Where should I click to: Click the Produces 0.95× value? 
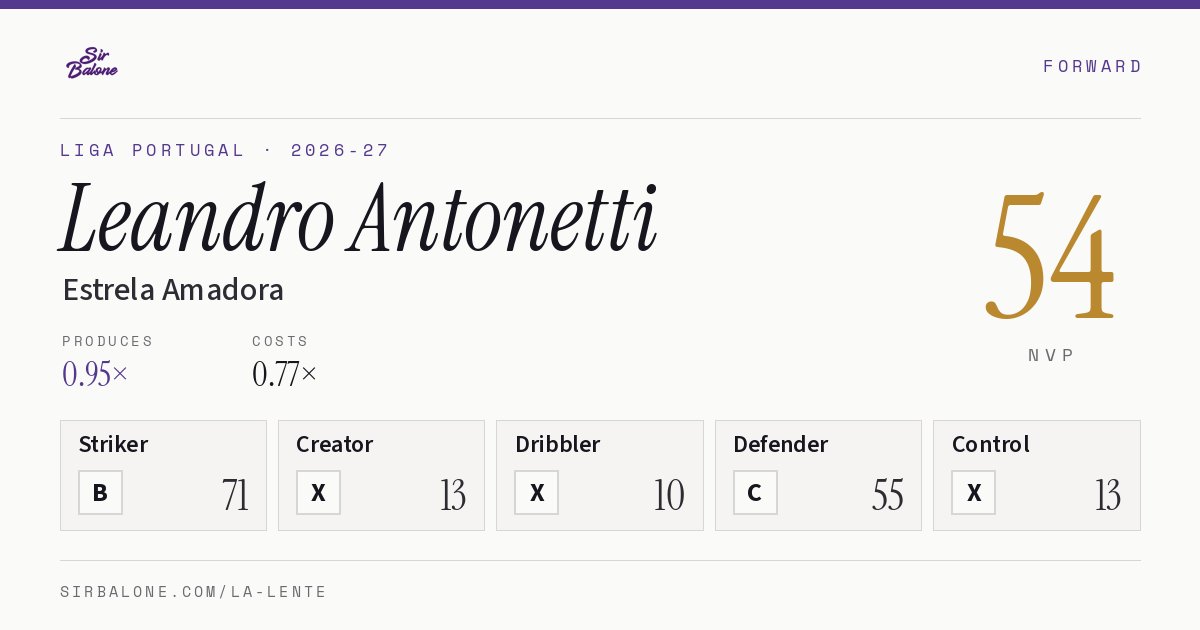point(95,374)
